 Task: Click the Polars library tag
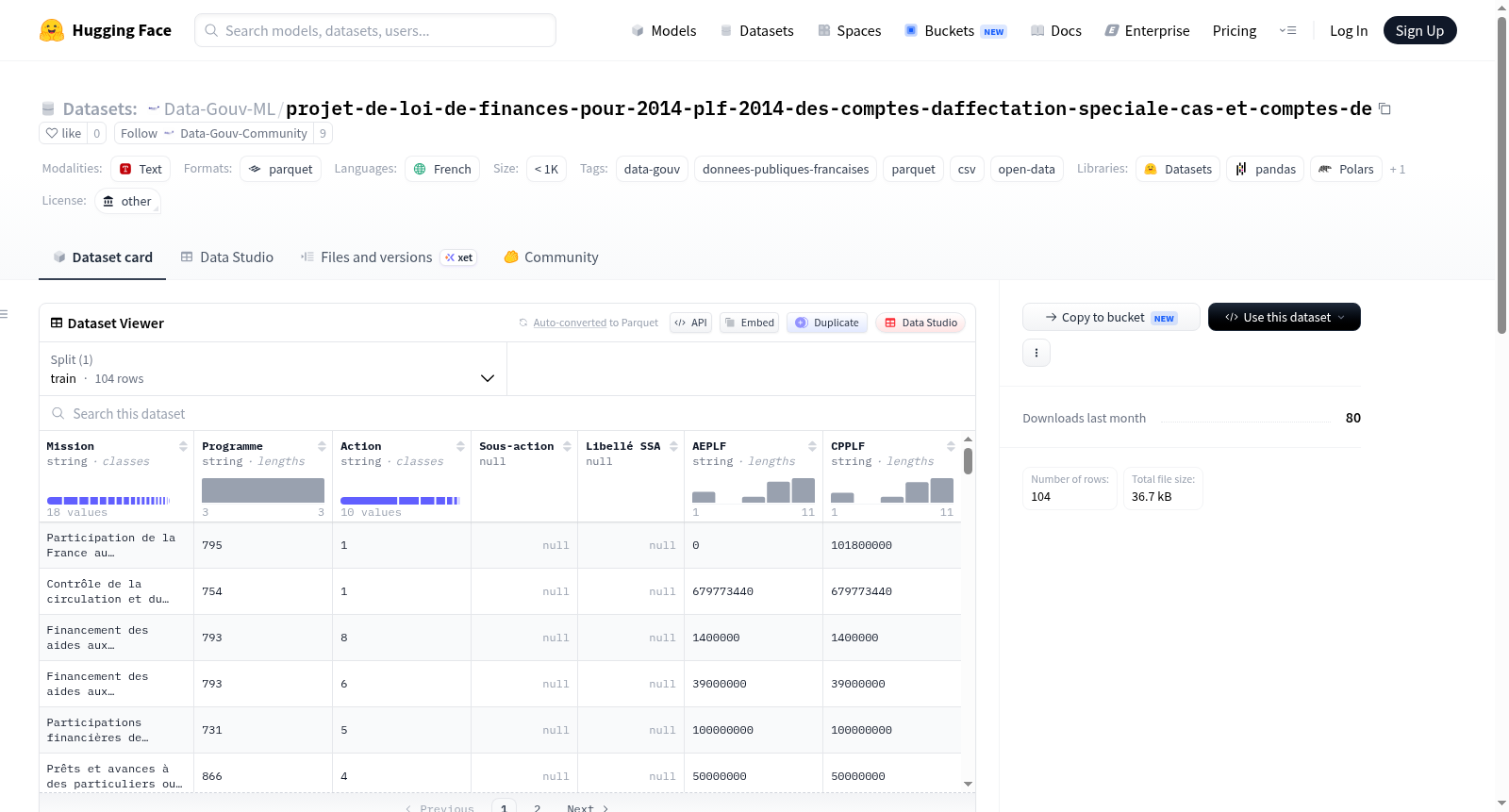1346,169
